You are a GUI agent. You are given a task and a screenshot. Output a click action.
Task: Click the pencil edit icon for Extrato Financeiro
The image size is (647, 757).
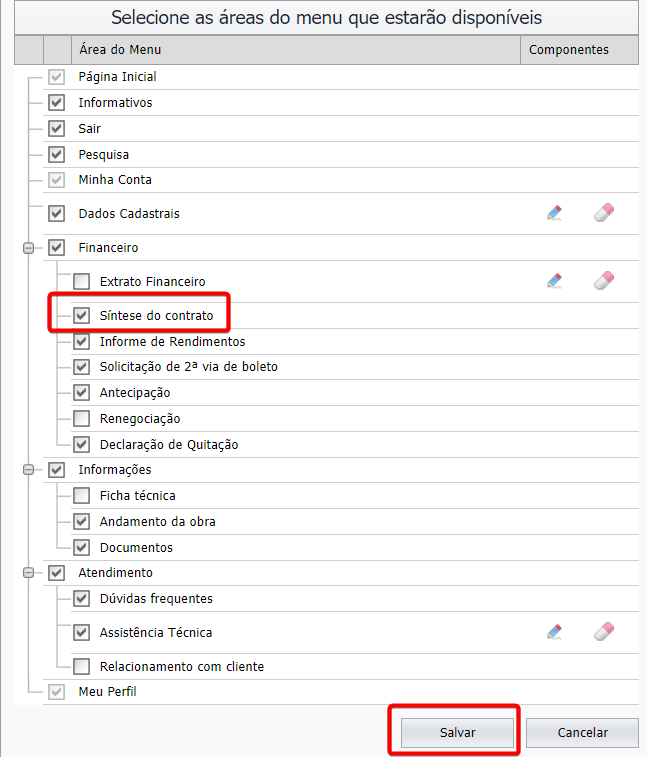click(554, 281)
